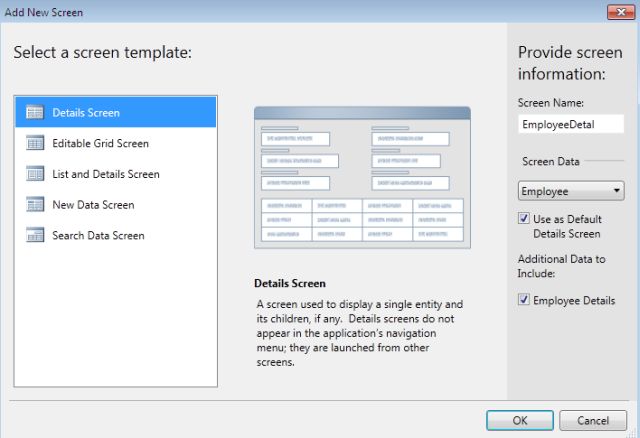Toggle Use as Default Details Screen checkbox
Screen dimensions: 640x438
tap(524, 218)
